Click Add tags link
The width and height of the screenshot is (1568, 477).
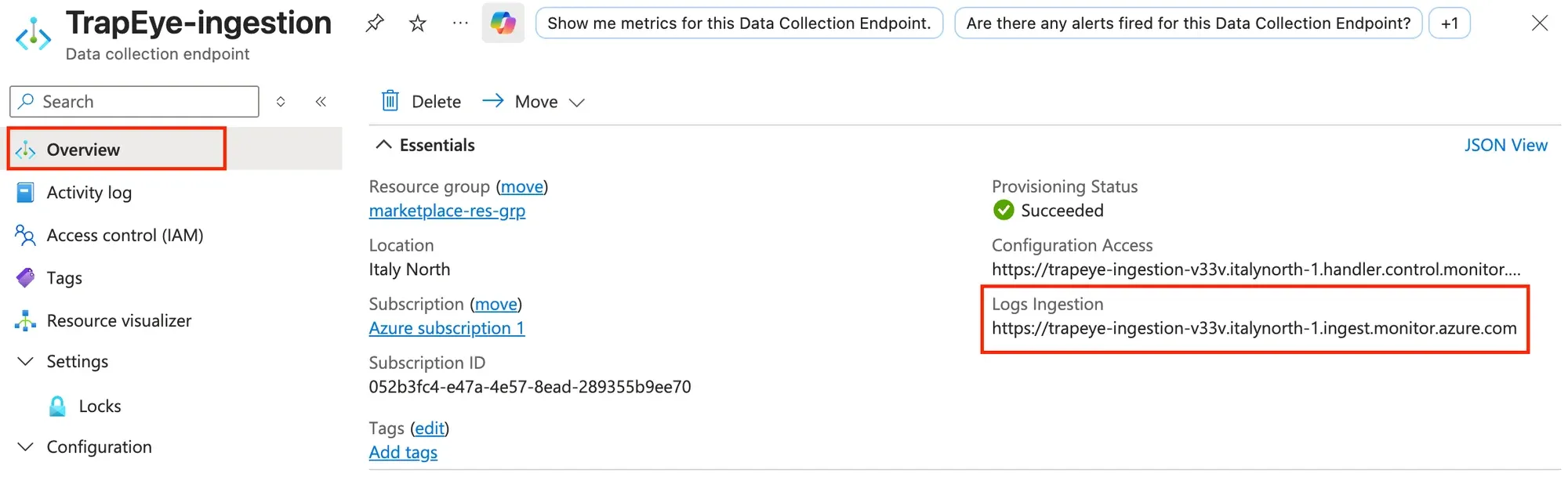tap(403, 452)
